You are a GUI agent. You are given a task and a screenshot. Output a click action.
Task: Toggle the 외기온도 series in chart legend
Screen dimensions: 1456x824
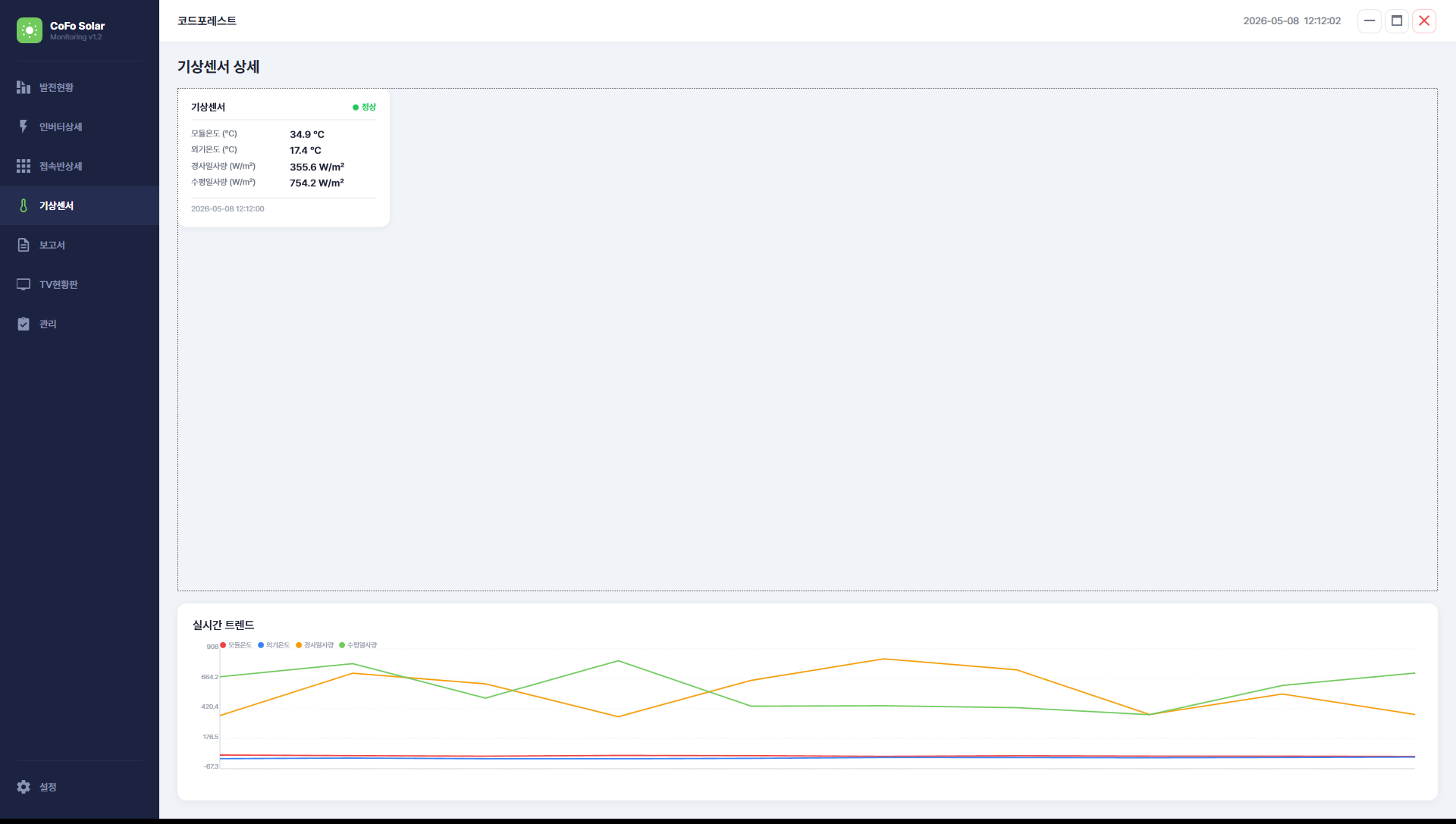pos(274,645)
